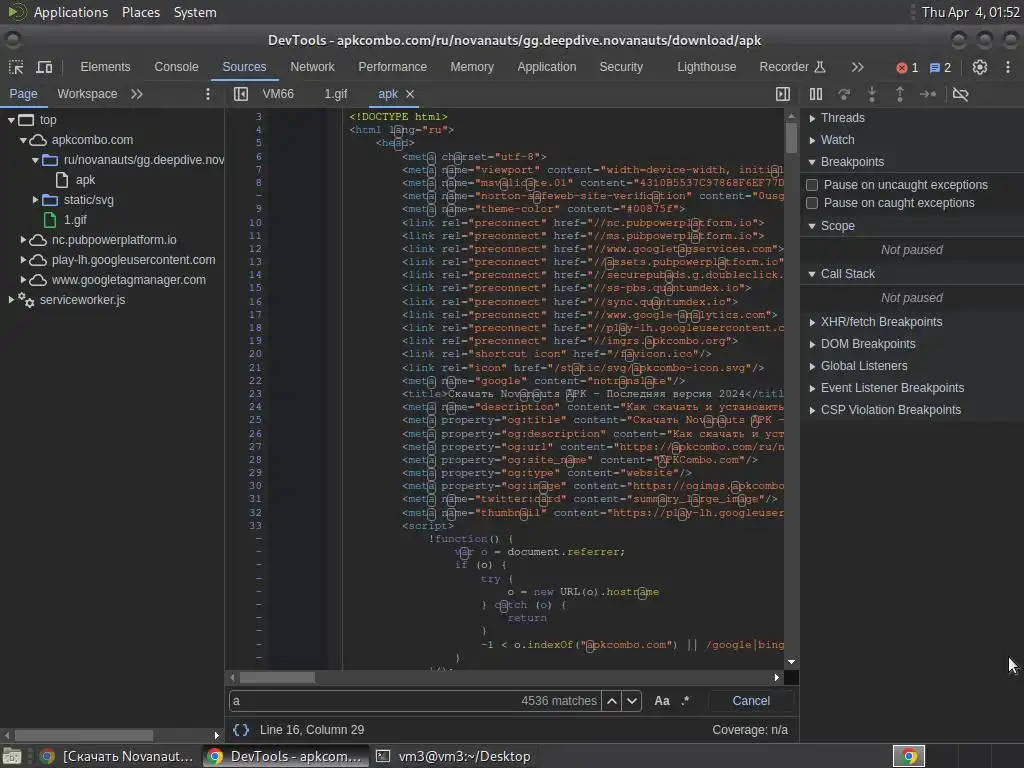Enable Pause on uncaught exceptions
The width and height of the screenshot is (1024, 768).
point(812,185)
